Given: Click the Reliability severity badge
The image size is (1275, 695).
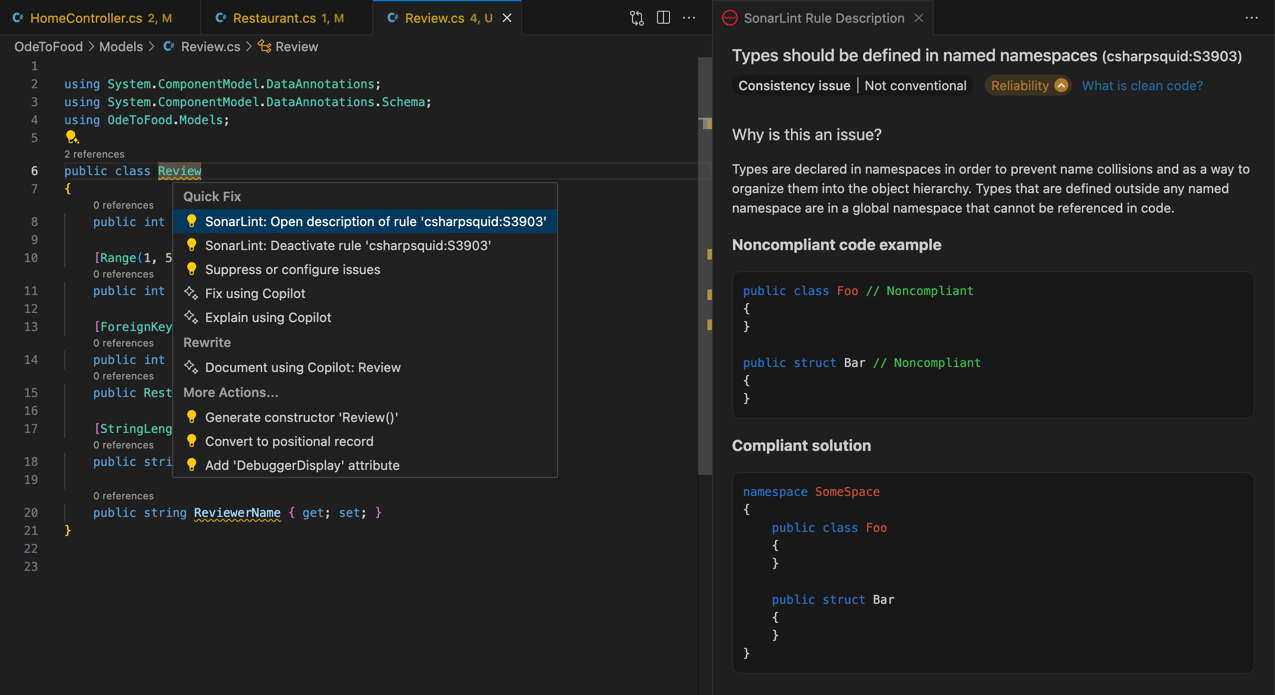Looking at the screenshot, I should 1027,86.
